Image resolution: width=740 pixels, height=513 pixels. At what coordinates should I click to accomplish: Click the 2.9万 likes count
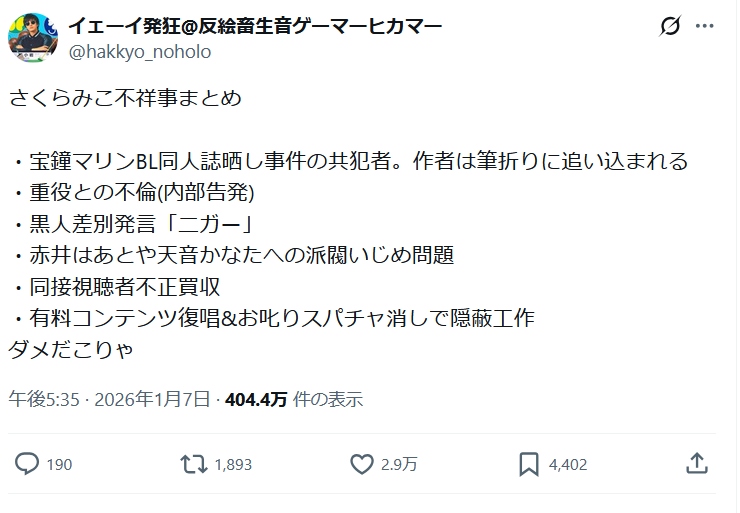click(x=399, y=464)
